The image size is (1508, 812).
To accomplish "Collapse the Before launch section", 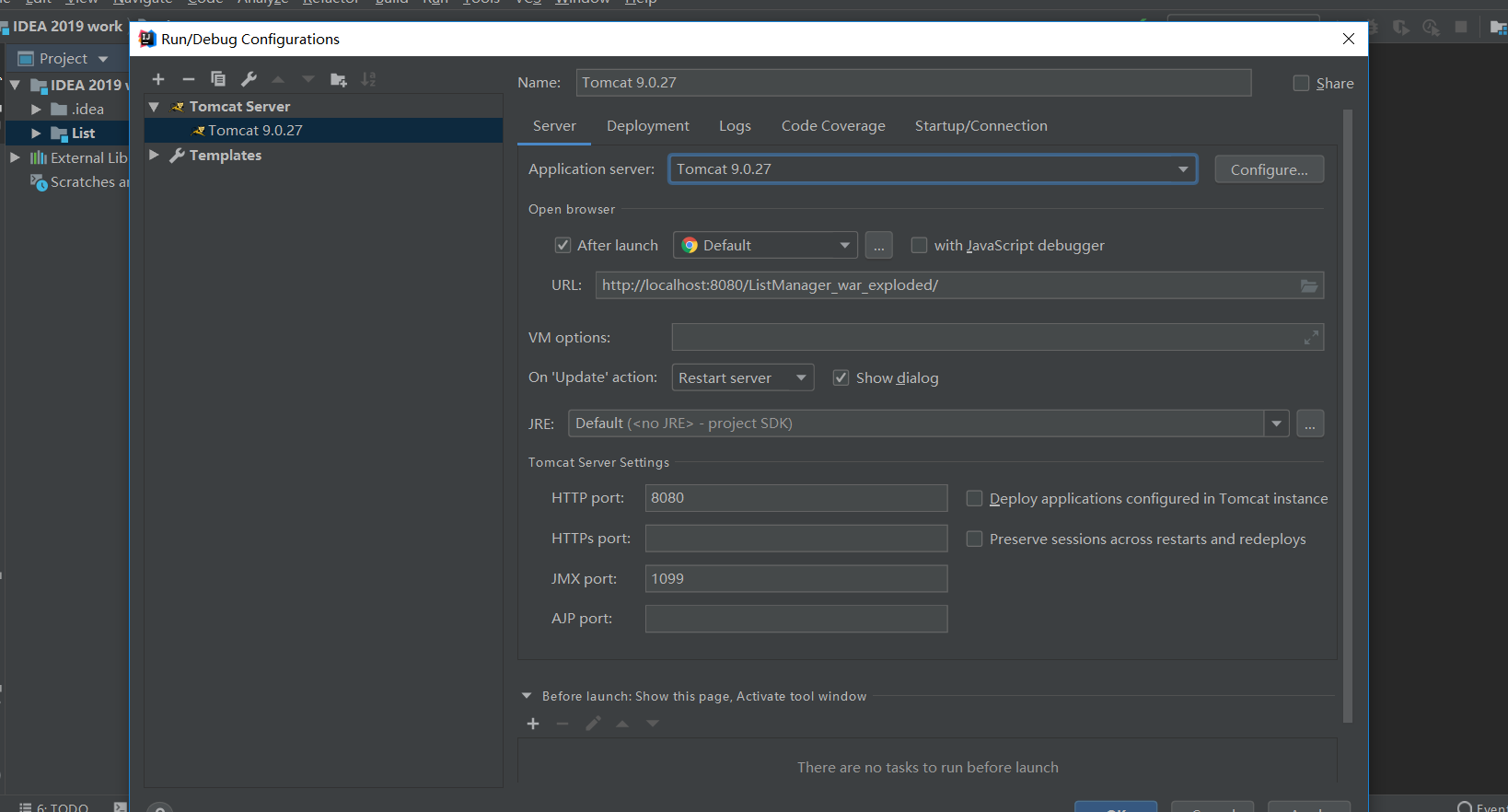I will click(527, 696).
